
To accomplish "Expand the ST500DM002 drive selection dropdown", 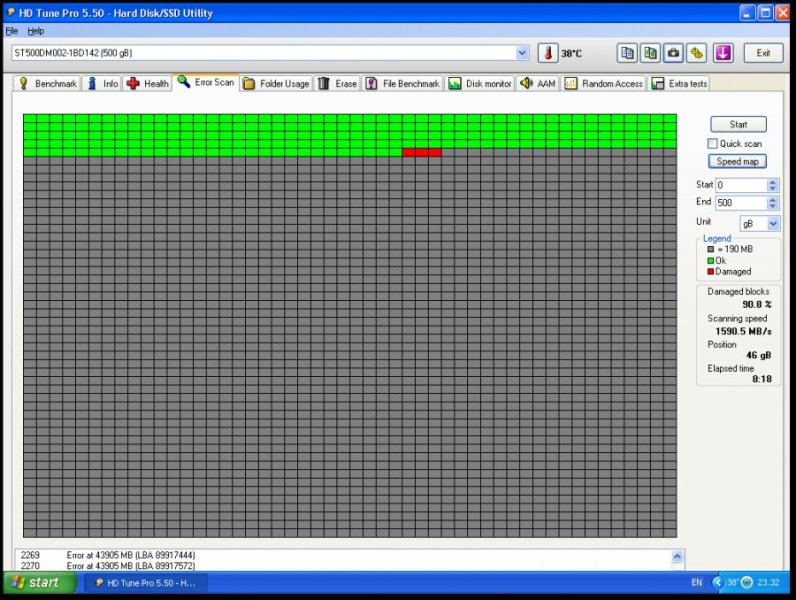I will (522, 53).
